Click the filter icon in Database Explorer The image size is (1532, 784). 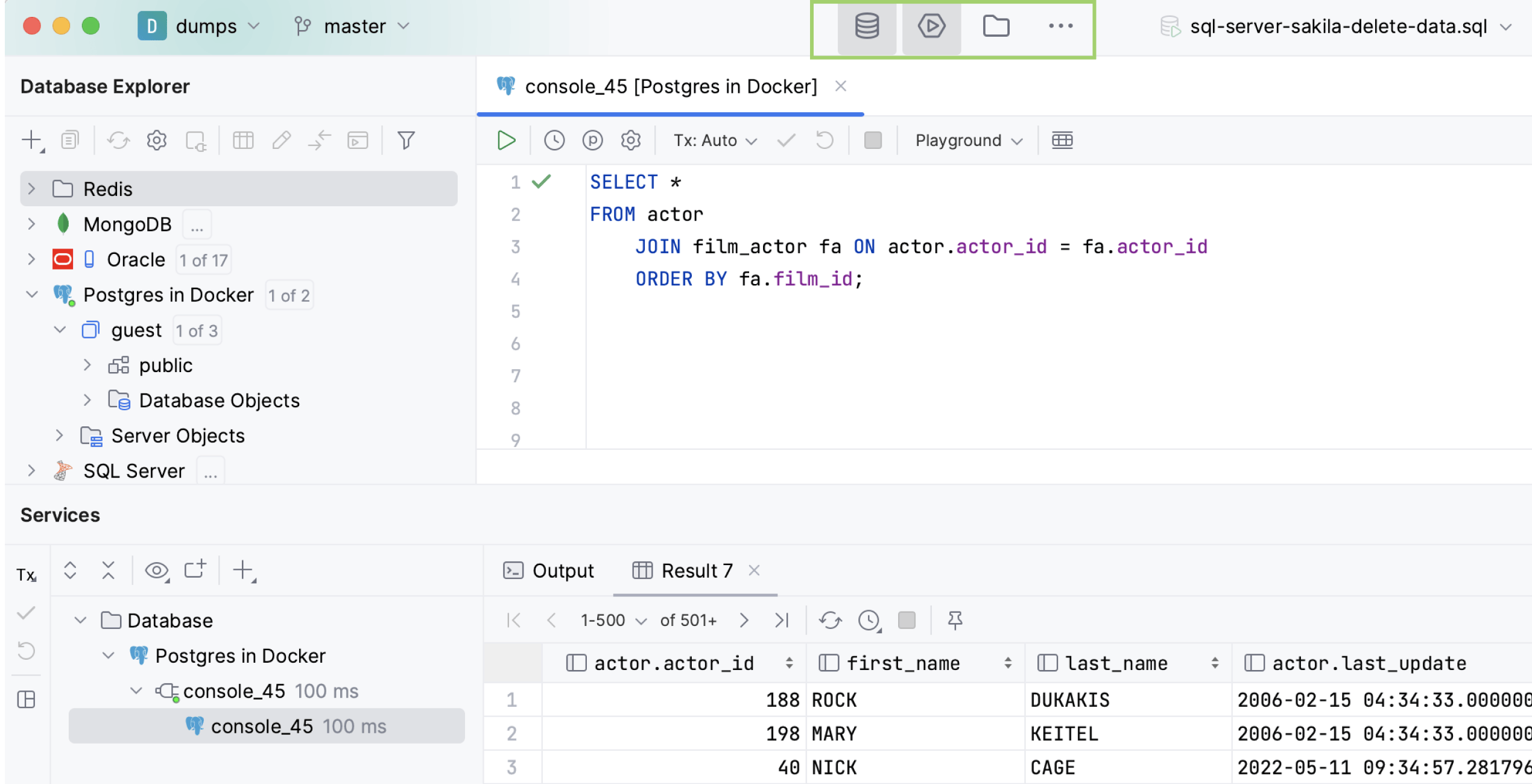[x=406, y=141]
